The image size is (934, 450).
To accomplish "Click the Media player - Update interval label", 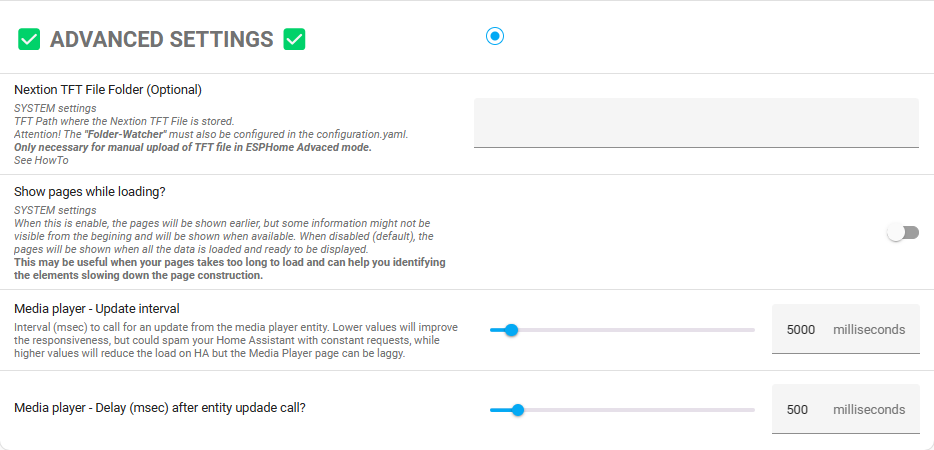I will [x=96, y=308].
